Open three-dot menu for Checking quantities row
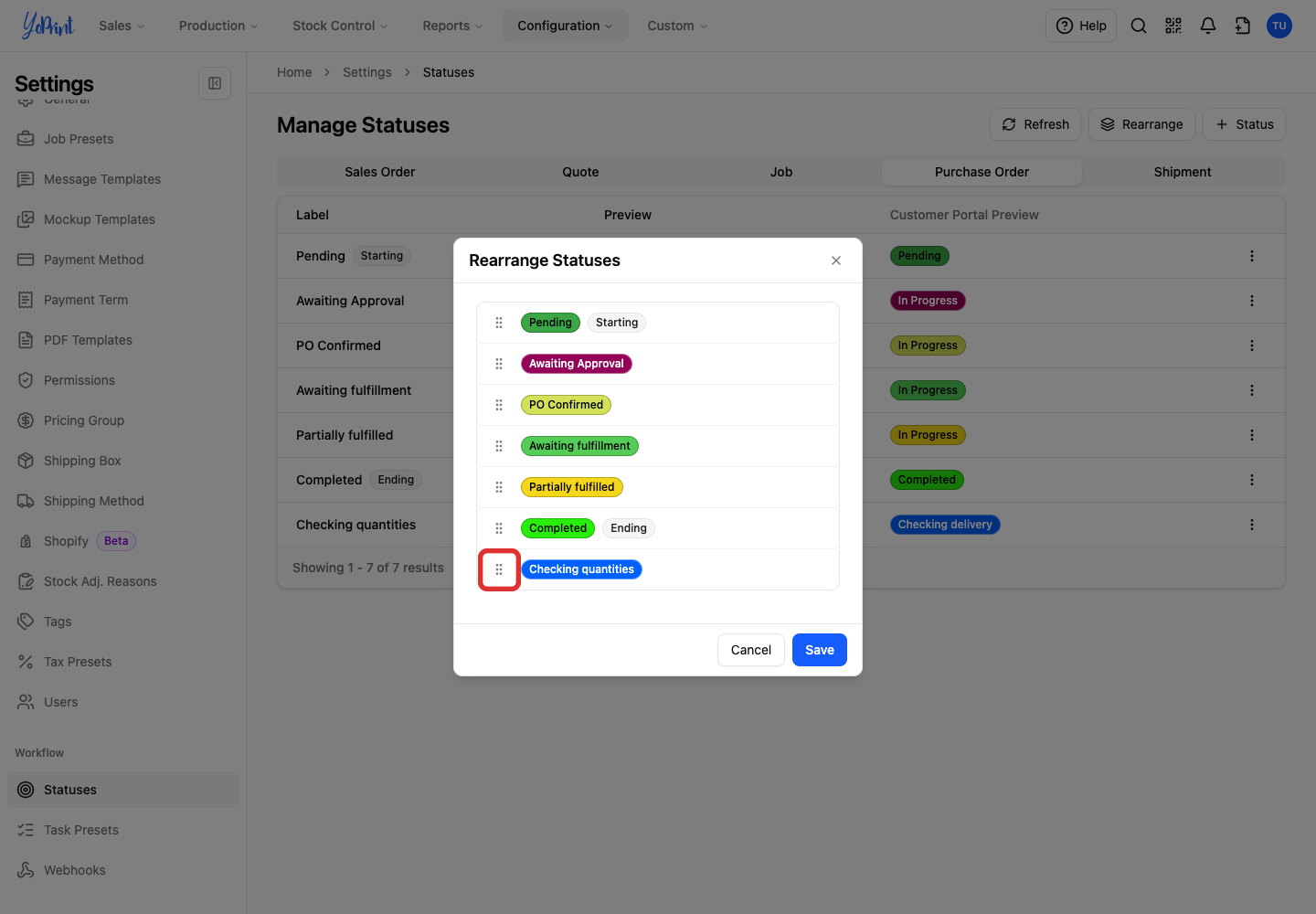Viewport: 1316px width, 914px height. pyautogui.click(x=1252, y=525)
